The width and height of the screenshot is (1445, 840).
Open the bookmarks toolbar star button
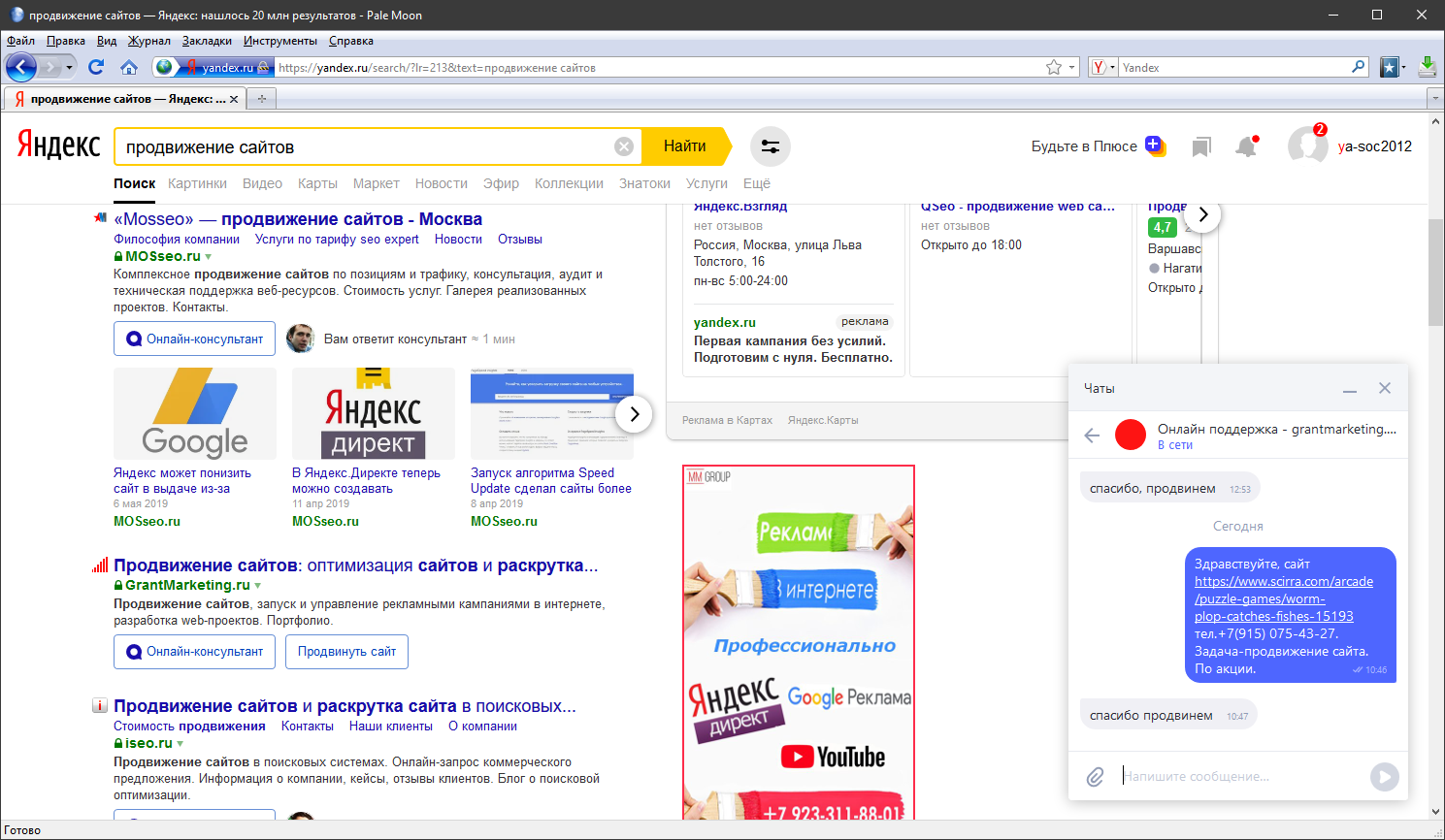pyautogui.click(x=1390, y=67)
